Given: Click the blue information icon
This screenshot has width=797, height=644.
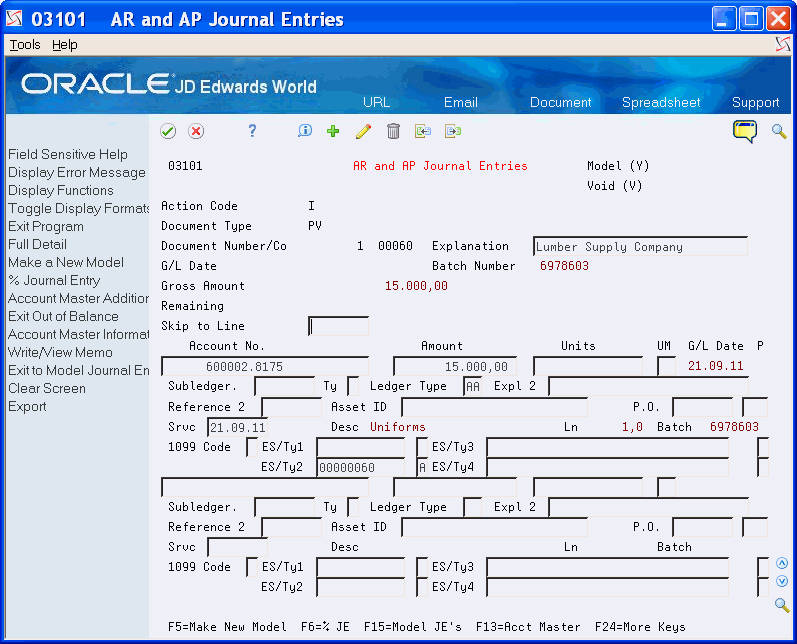Looking at the screenshot, I should coord(305,131).
